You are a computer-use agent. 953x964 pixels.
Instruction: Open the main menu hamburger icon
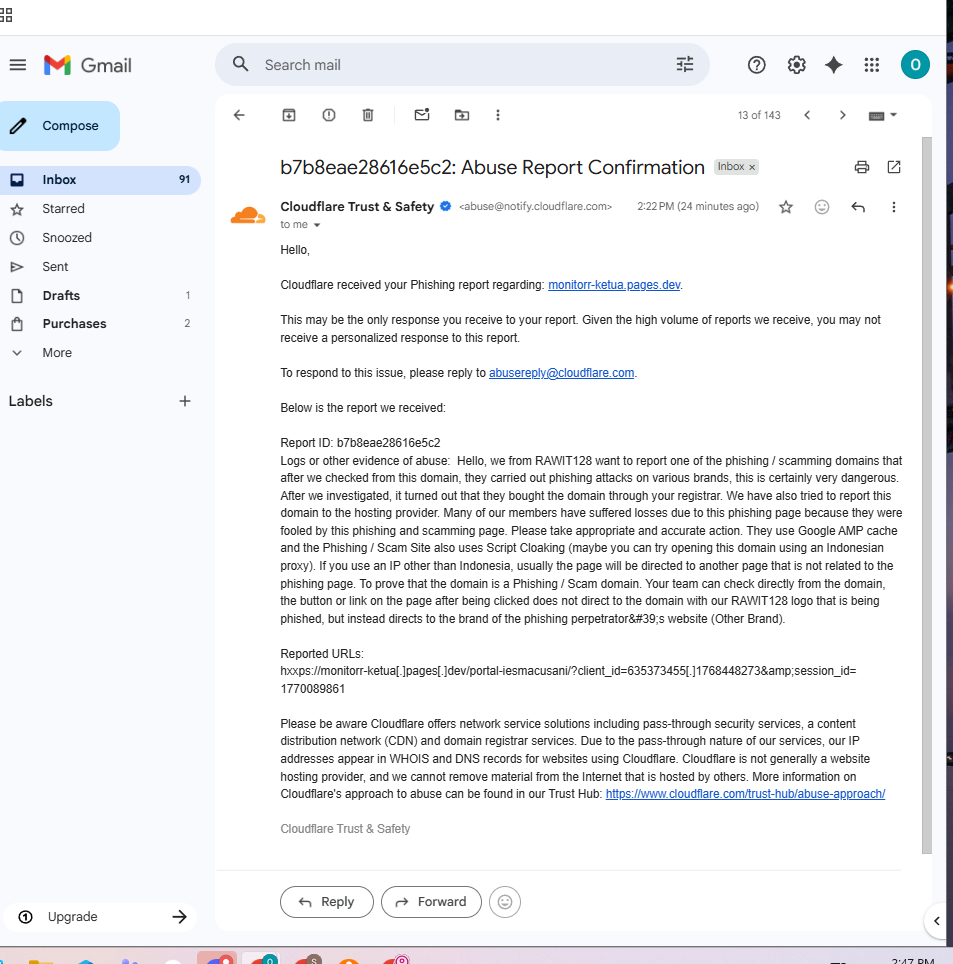click(x=18, y=65)
